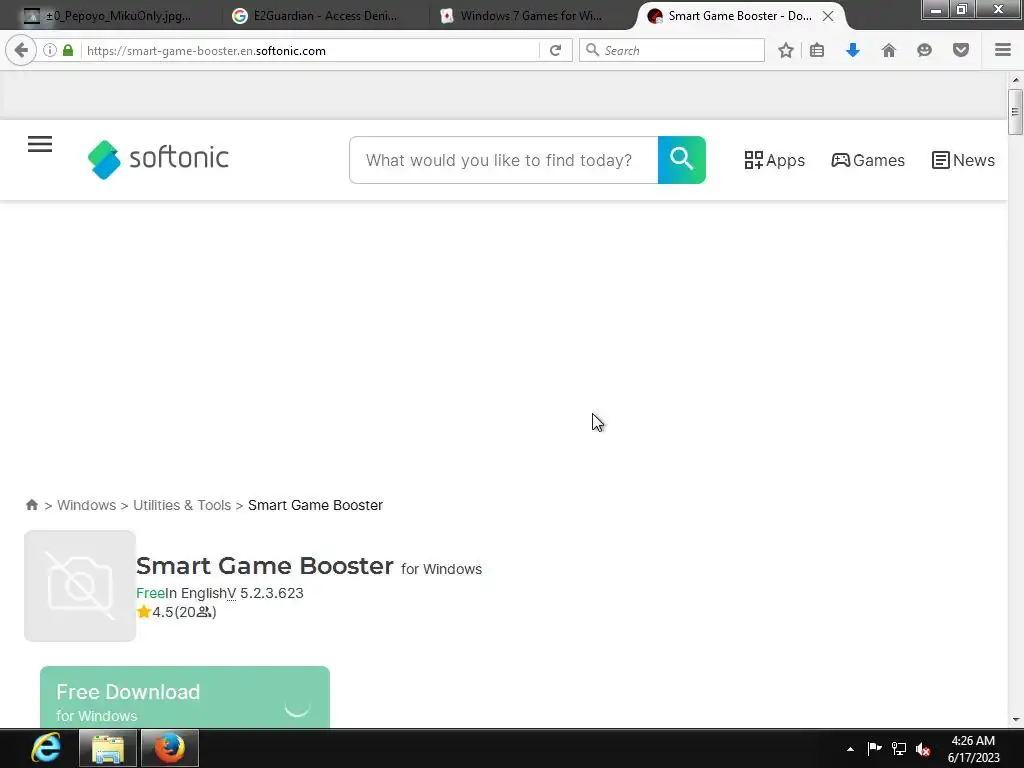Image resolution: width=1024 pixels, height=768 pixels.
Task: Click the rating star icon
Action: 144,612
